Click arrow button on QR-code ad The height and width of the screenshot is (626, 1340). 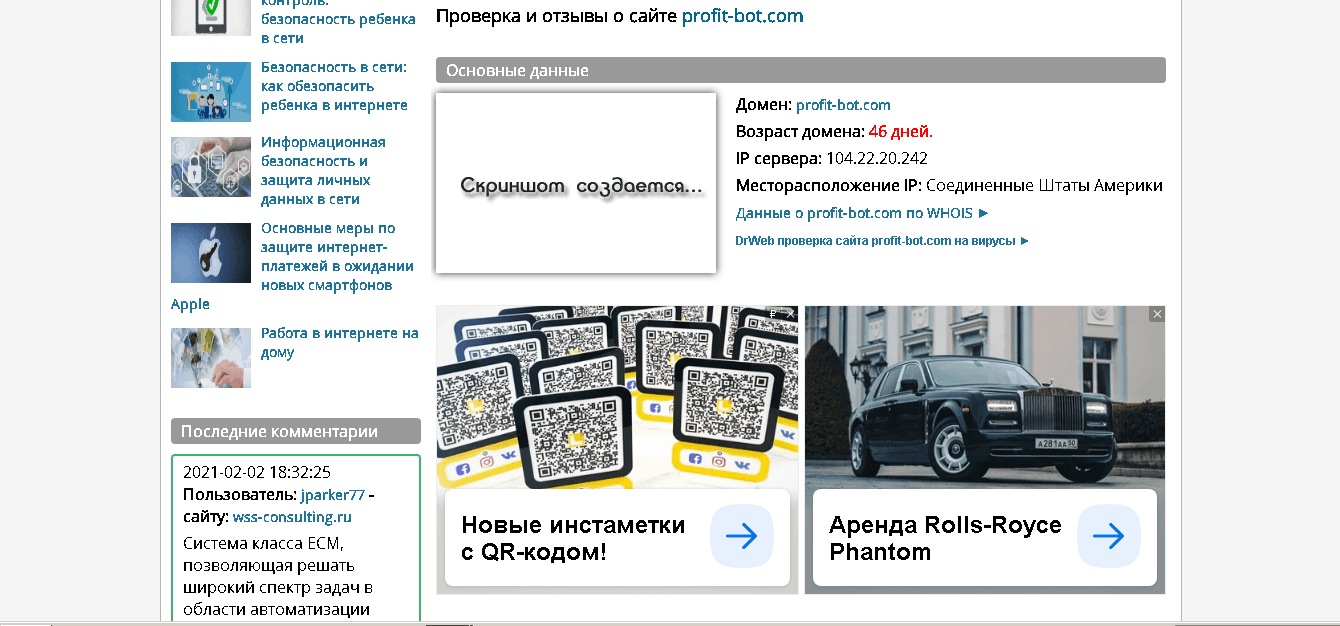(x=741, y=537)
